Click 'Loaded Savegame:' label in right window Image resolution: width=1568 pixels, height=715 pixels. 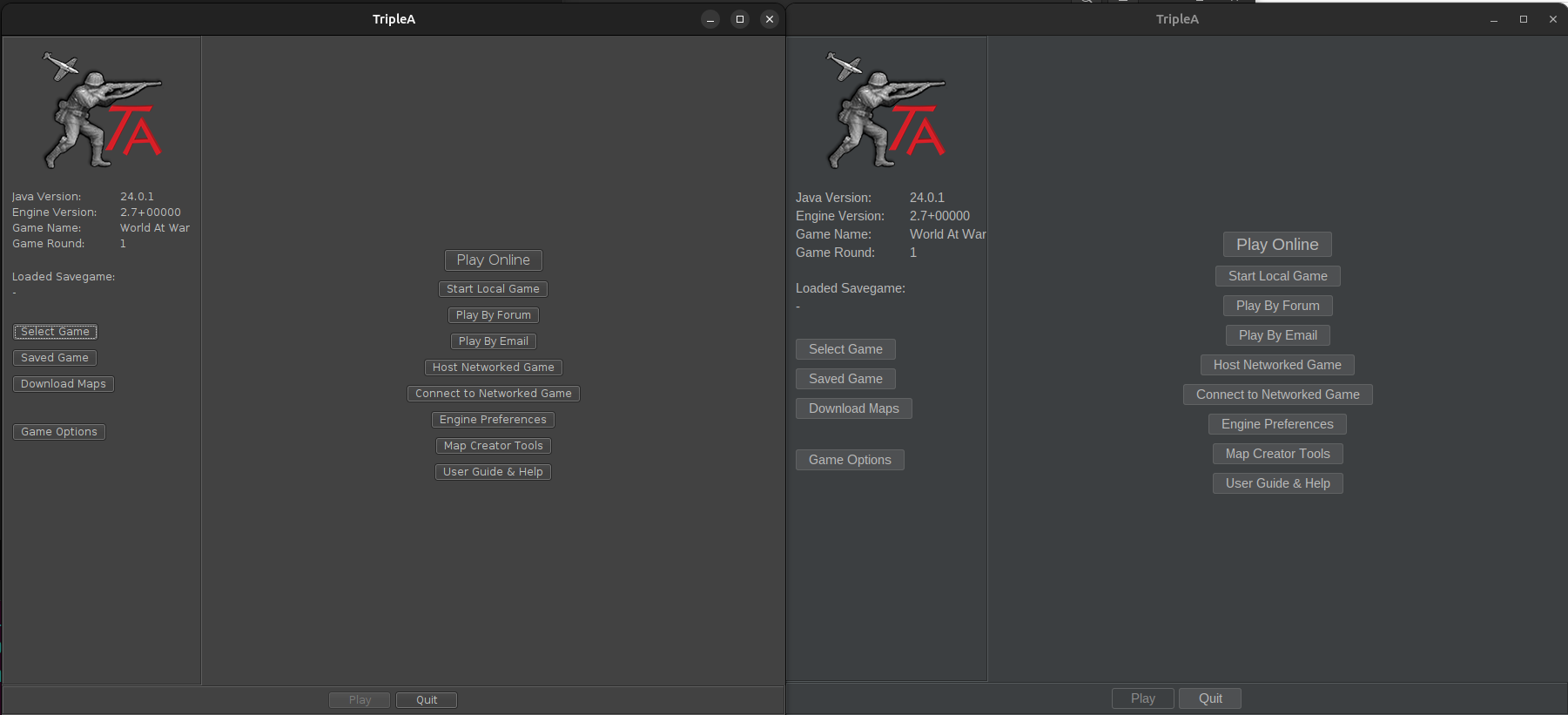point(851,288)
